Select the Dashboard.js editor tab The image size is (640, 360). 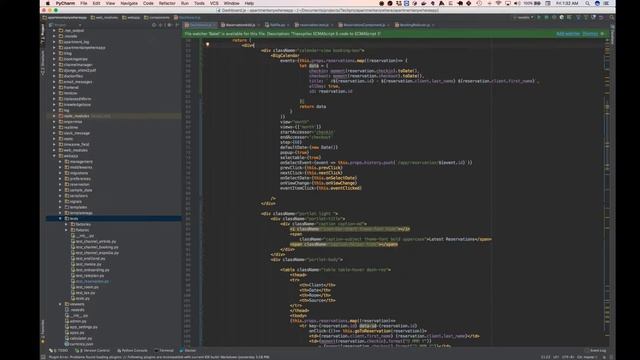200,25
